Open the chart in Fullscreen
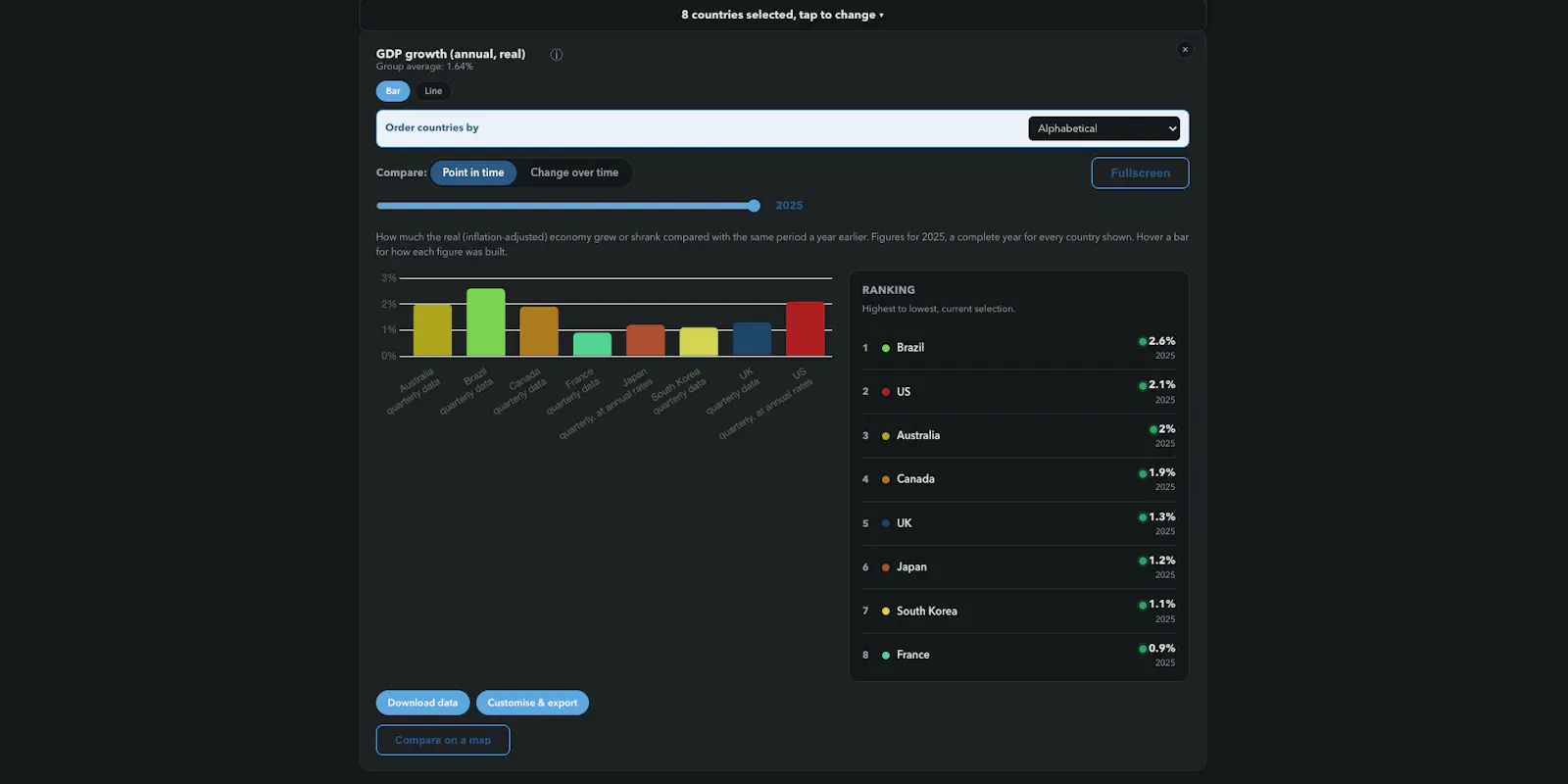Viewport: 1568px width, 784px height. (x=1140, y=173)
